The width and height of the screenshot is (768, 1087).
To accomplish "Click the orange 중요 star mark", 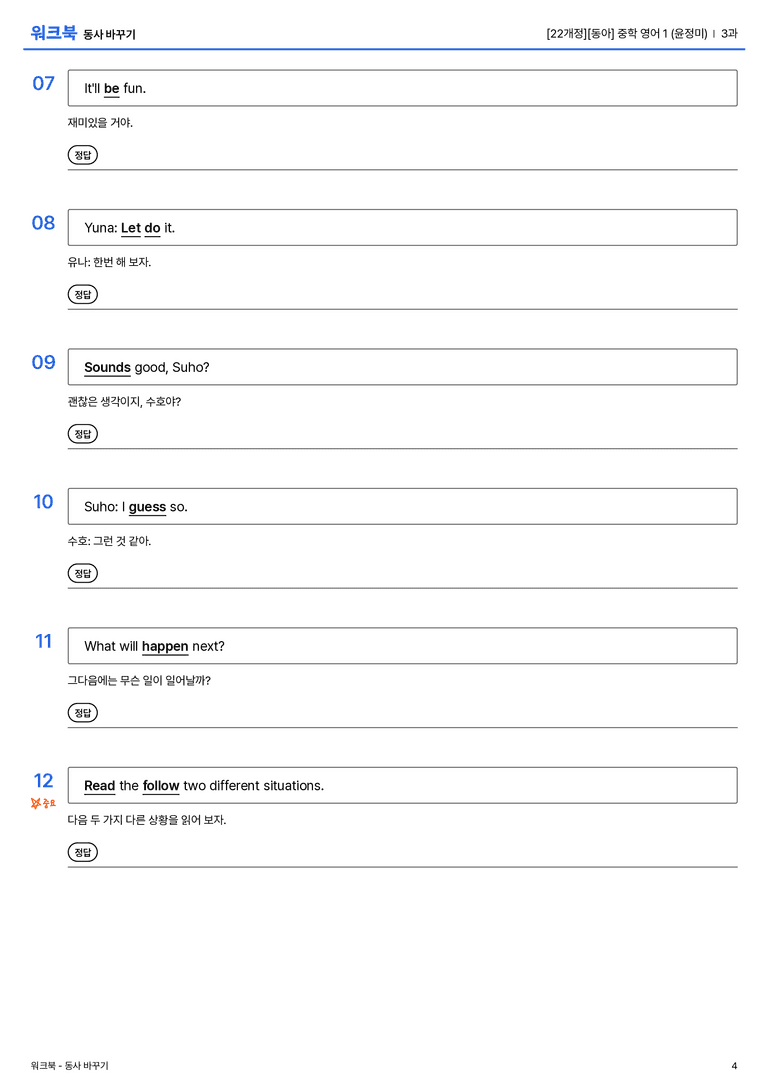I will click(43, 803).
